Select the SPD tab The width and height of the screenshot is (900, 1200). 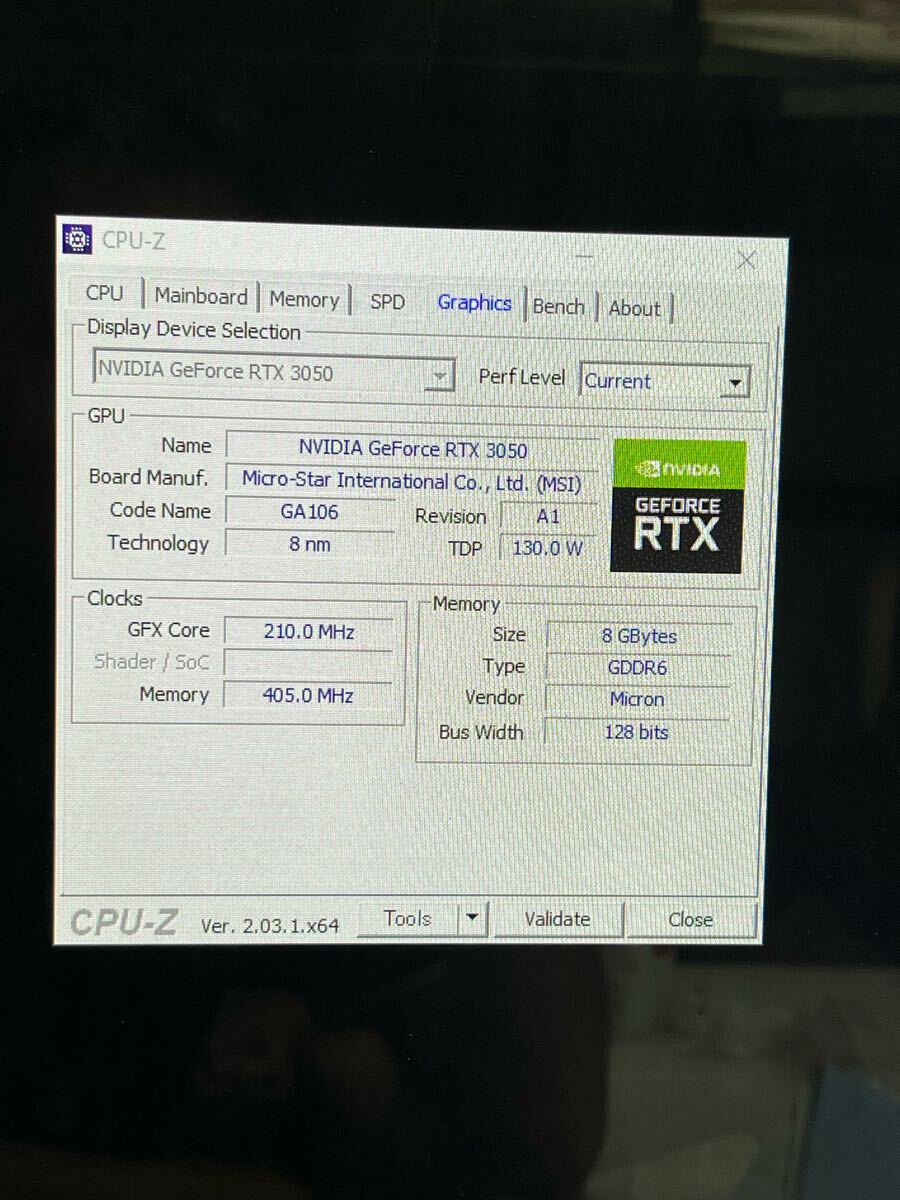click(x=387, y=301)
